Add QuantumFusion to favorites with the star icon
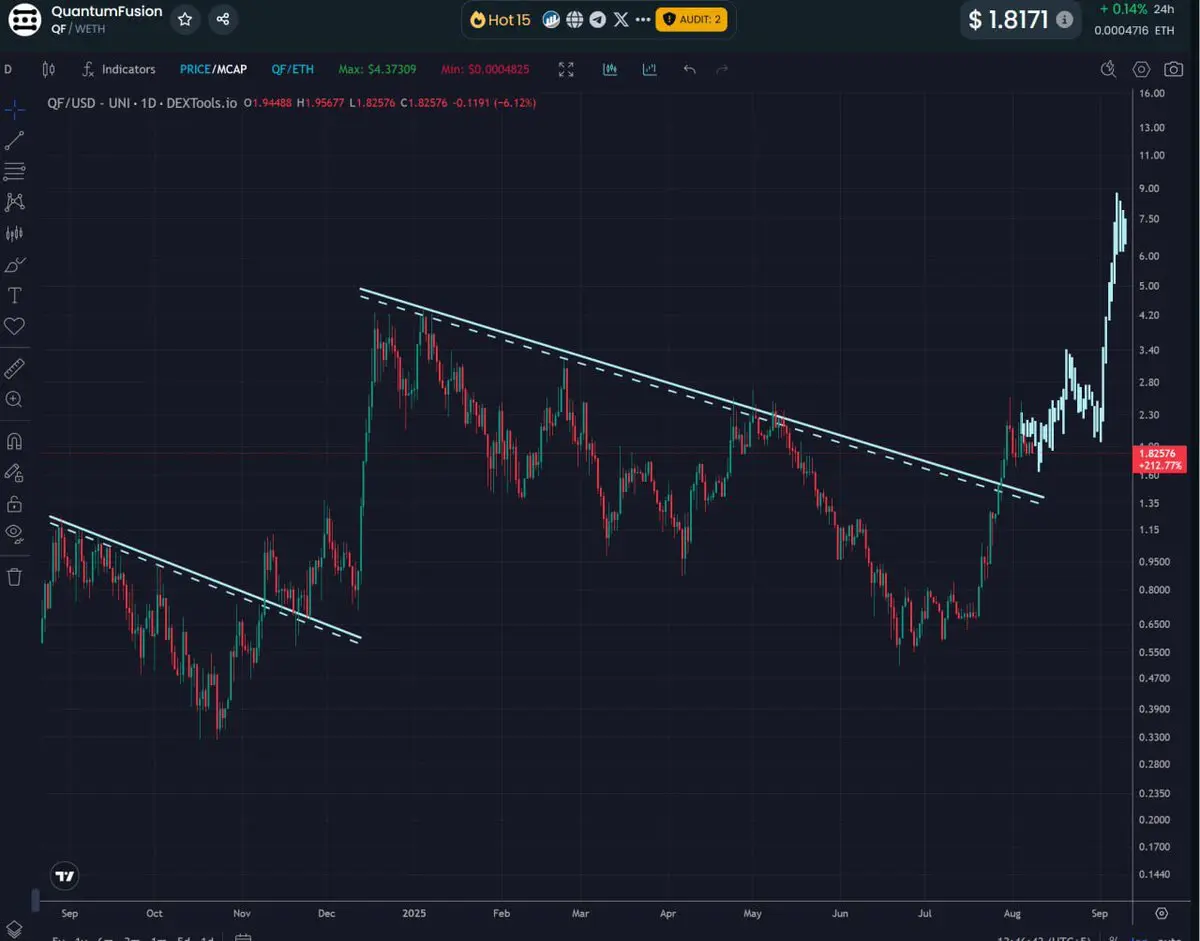The width and height of the screenshot is (1200, 941). [x=185, y=19]
